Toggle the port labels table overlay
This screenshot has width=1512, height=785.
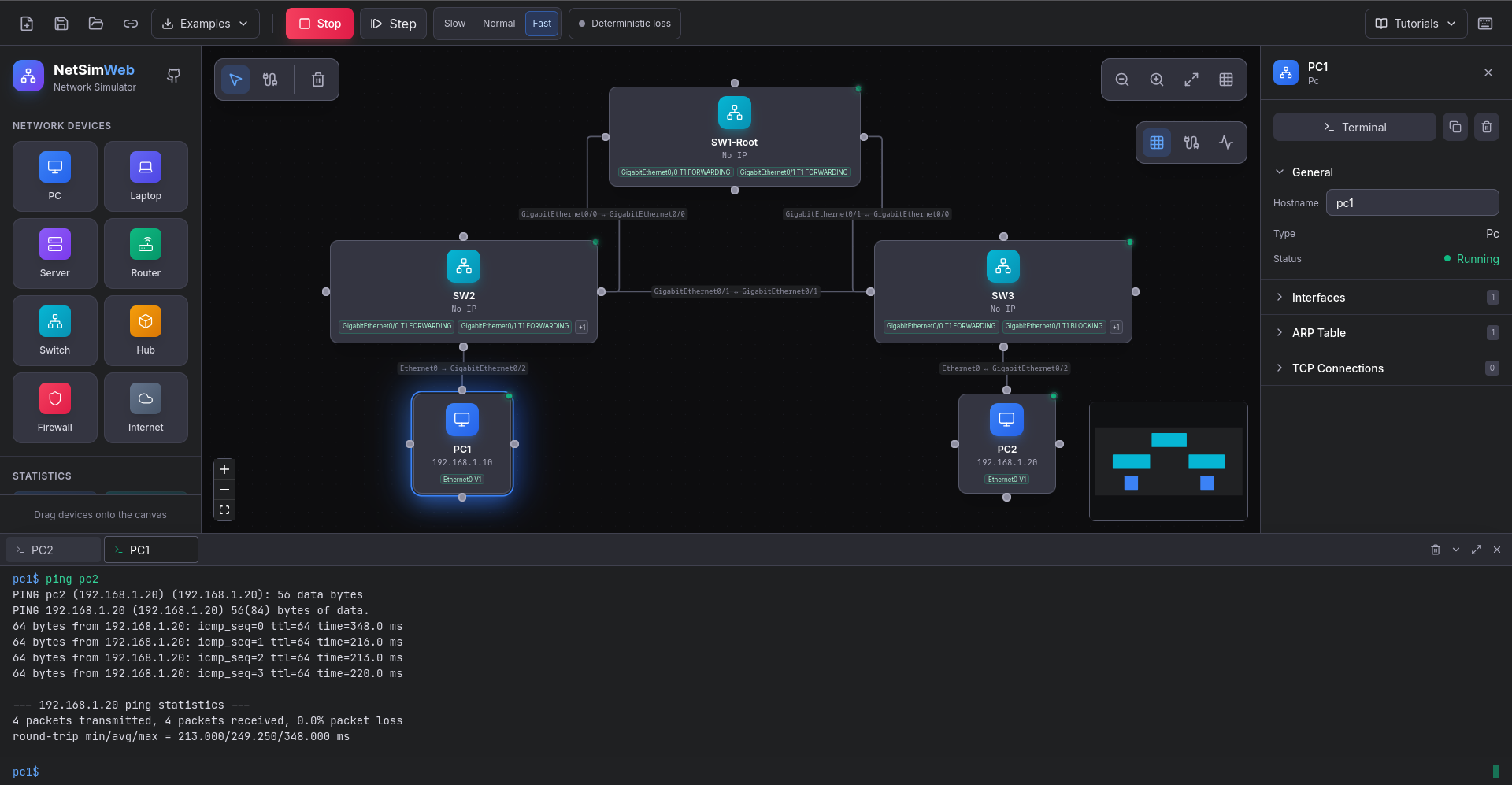pos(1157,143)
